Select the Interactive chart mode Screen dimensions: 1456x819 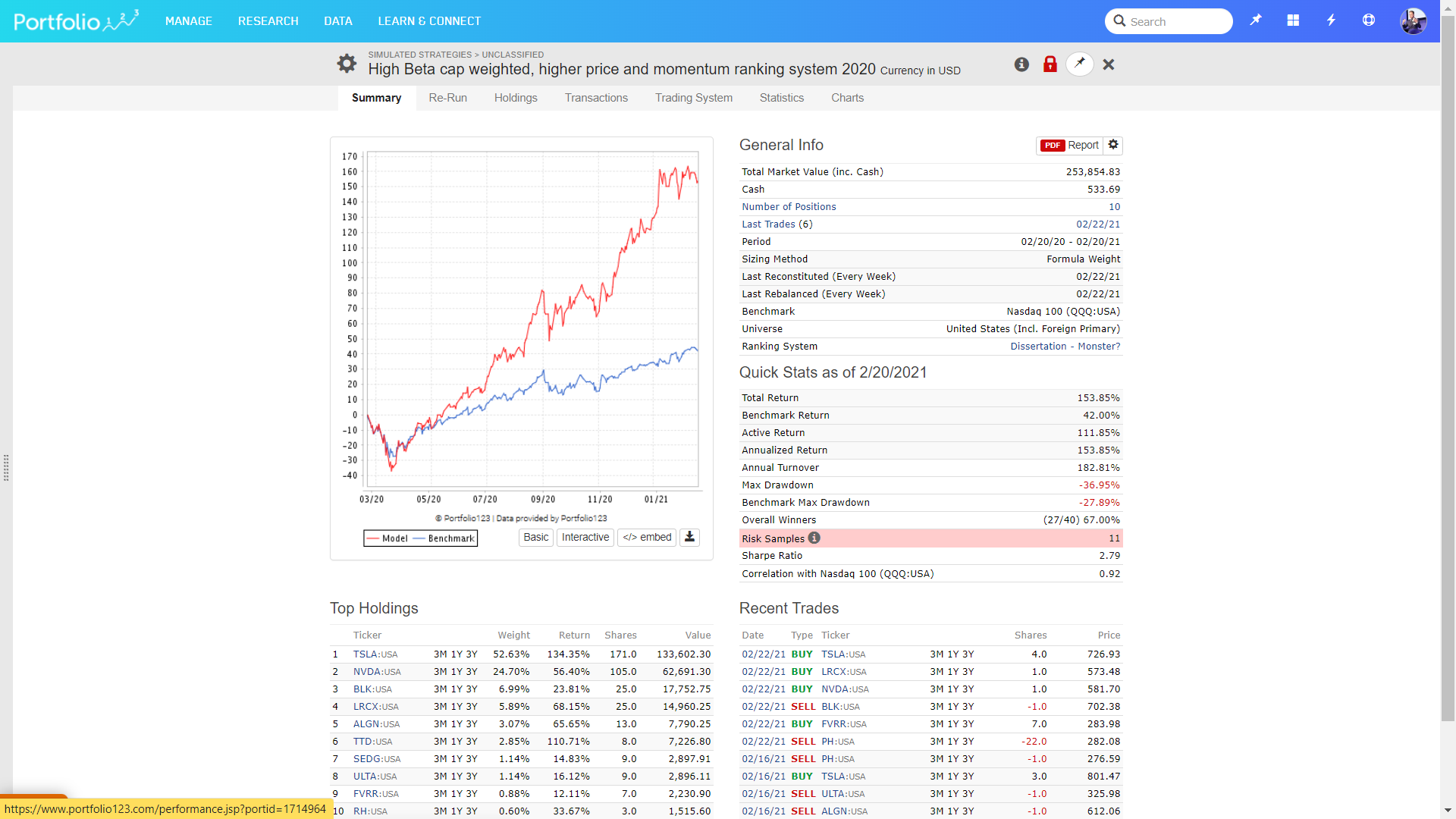585,537
